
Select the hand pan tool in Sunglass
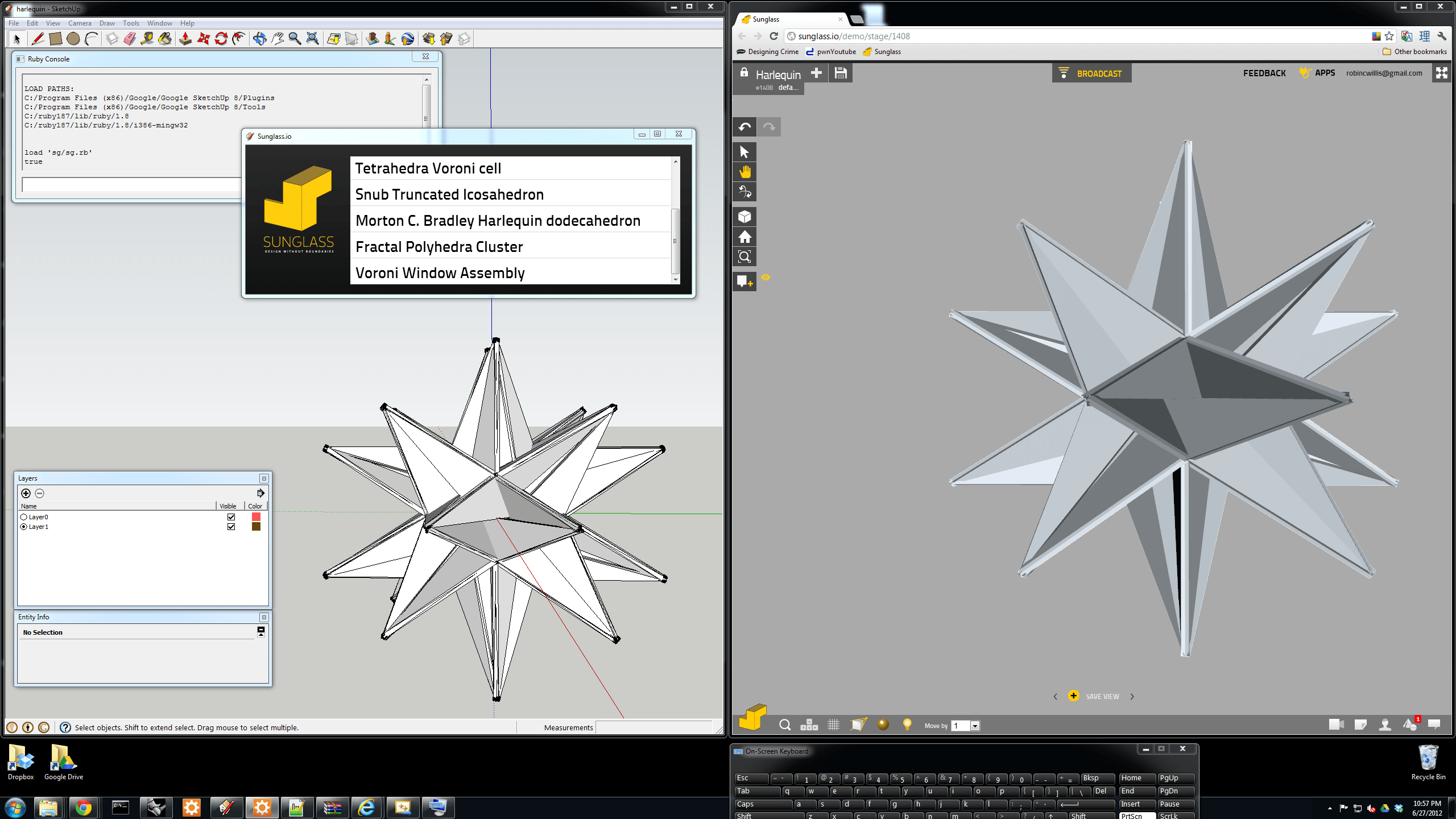(744, 172)
